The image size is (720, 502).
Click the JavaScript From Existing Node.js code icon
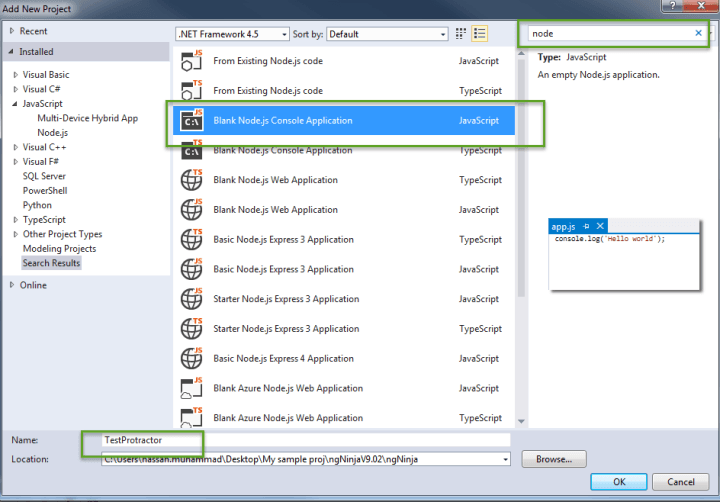click(191, 61)
